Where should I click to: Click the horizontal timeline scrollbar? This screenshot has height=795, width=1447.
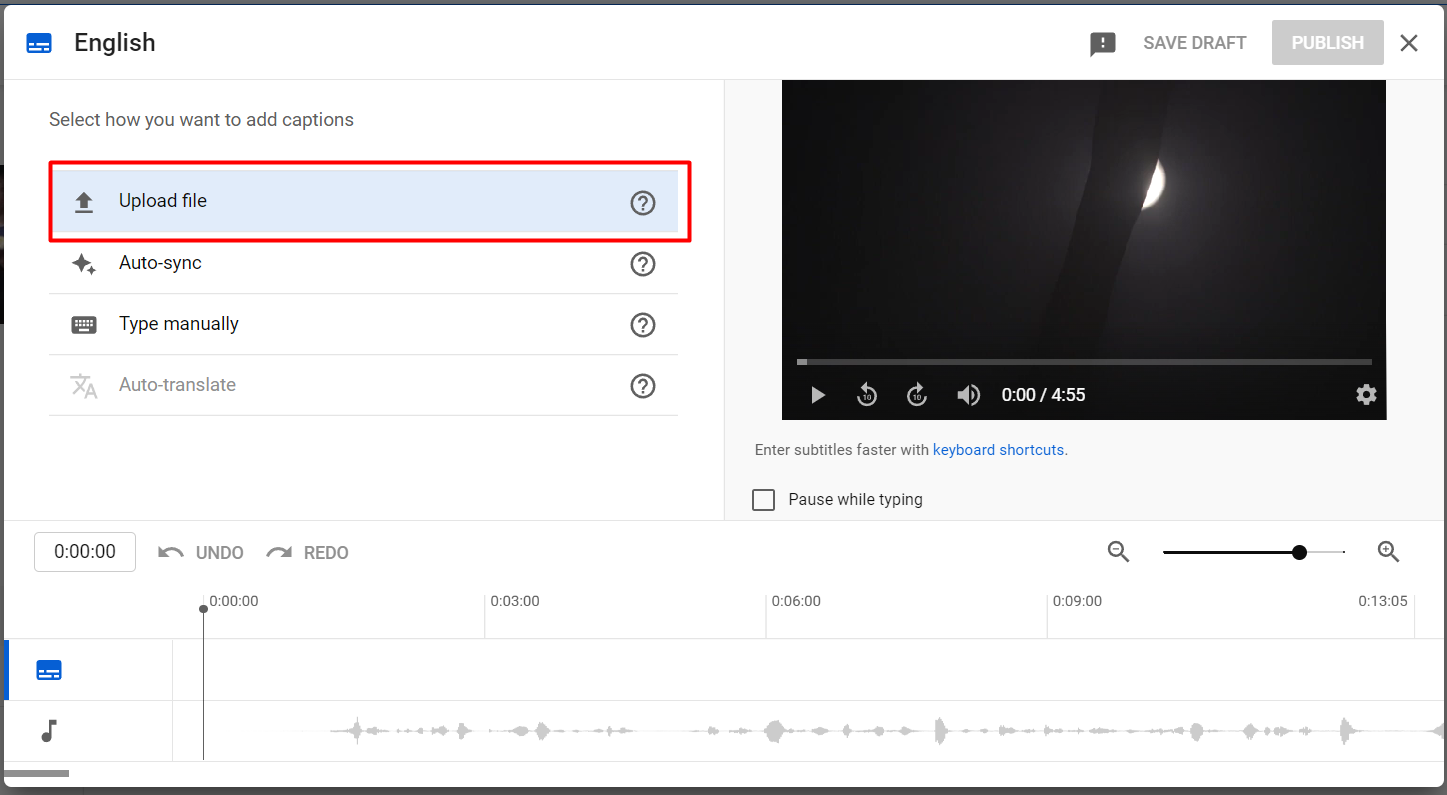pyautogui.click(x=37, y=773)
